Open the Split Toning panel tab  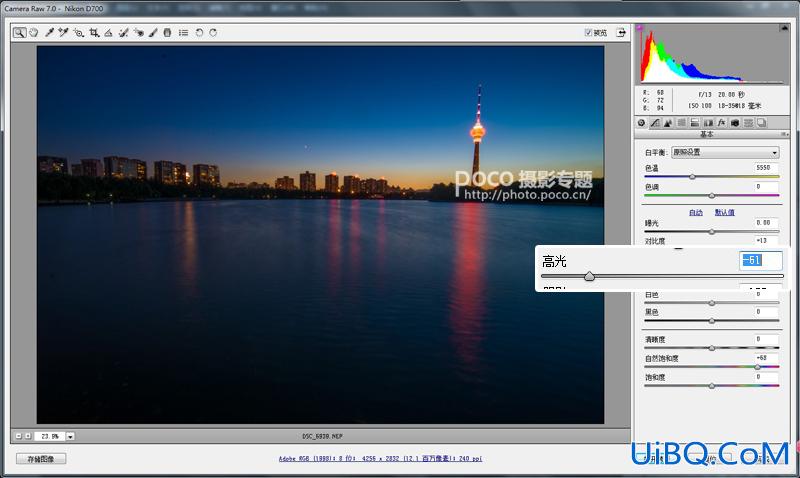point(694,123)
